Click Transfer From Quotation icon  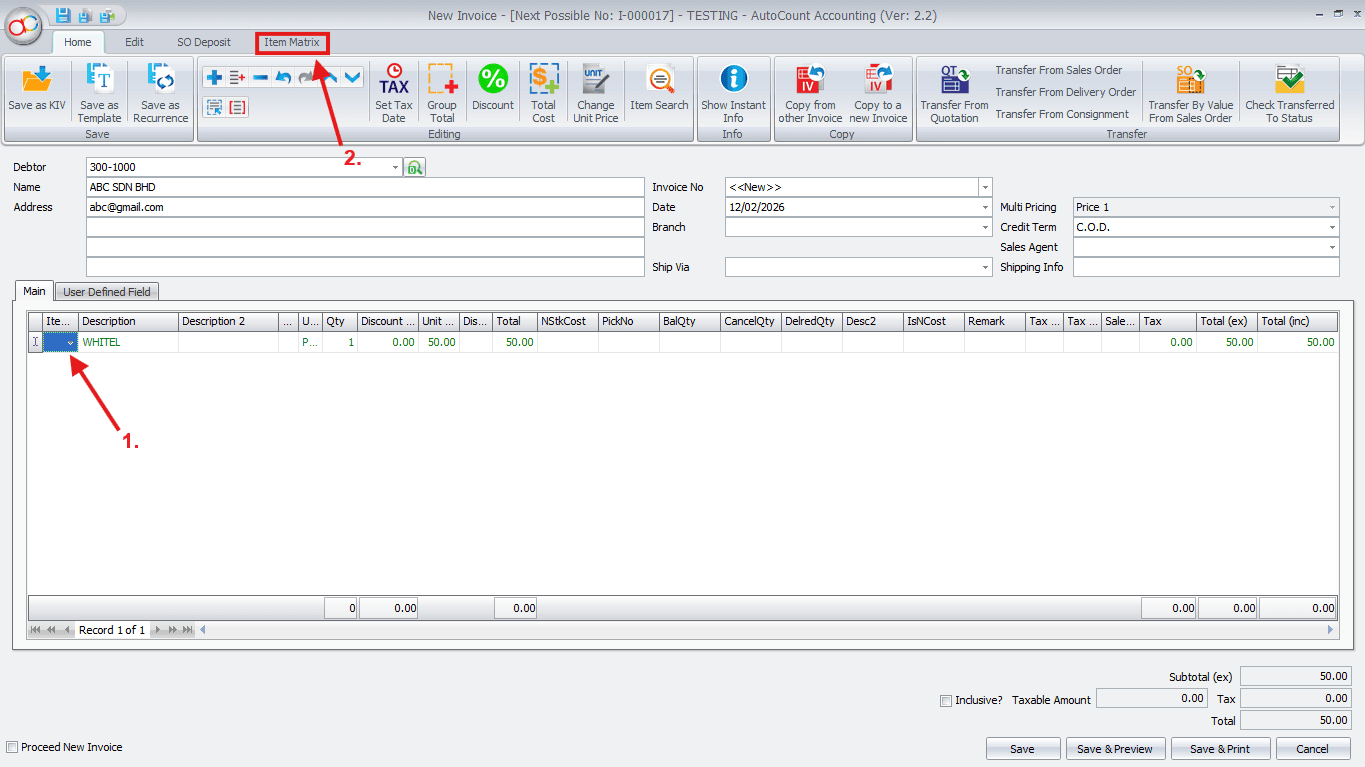click(954, 81)
